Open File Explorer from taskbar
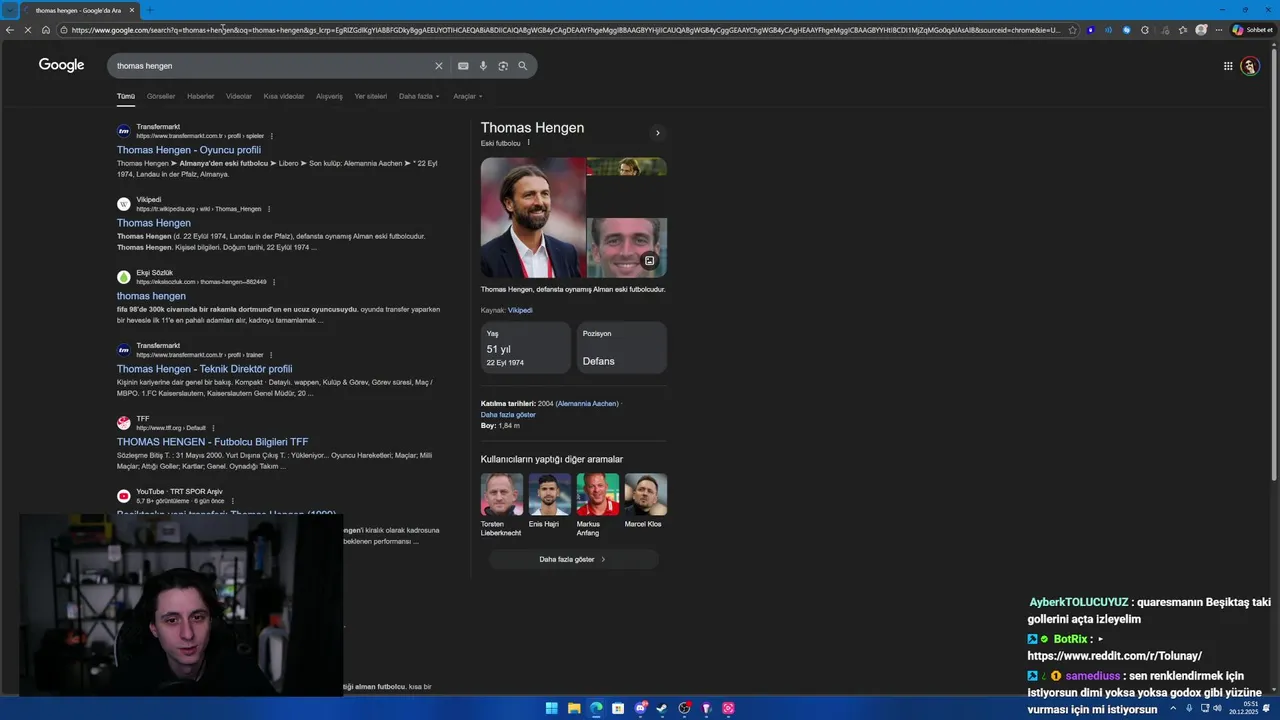 point(574,708)
